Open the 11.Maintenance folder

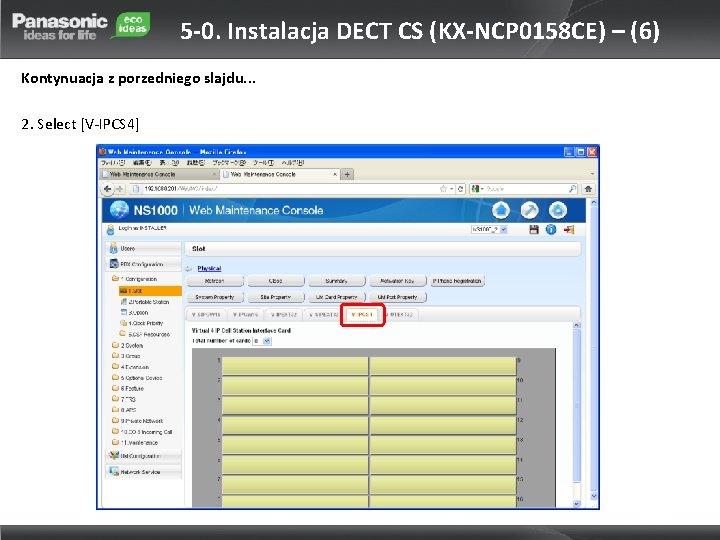tap(135, 443)
